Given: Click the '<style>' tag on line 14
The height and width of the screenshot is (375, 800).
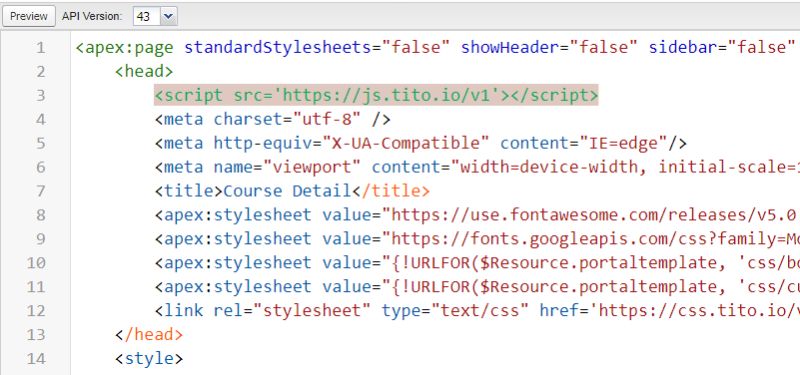Looking at the screenshot, I should [x=149, y=359].
